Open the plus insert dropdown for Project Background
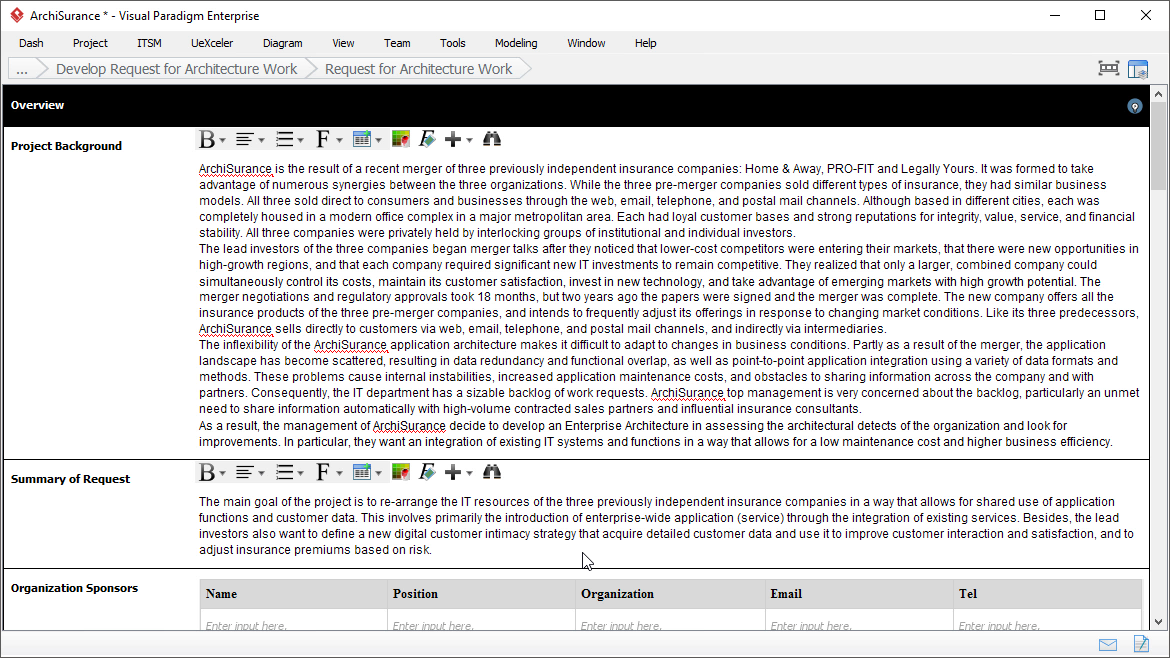The height and width of the screenshot is (658, 1170). (x=469, y=140)
